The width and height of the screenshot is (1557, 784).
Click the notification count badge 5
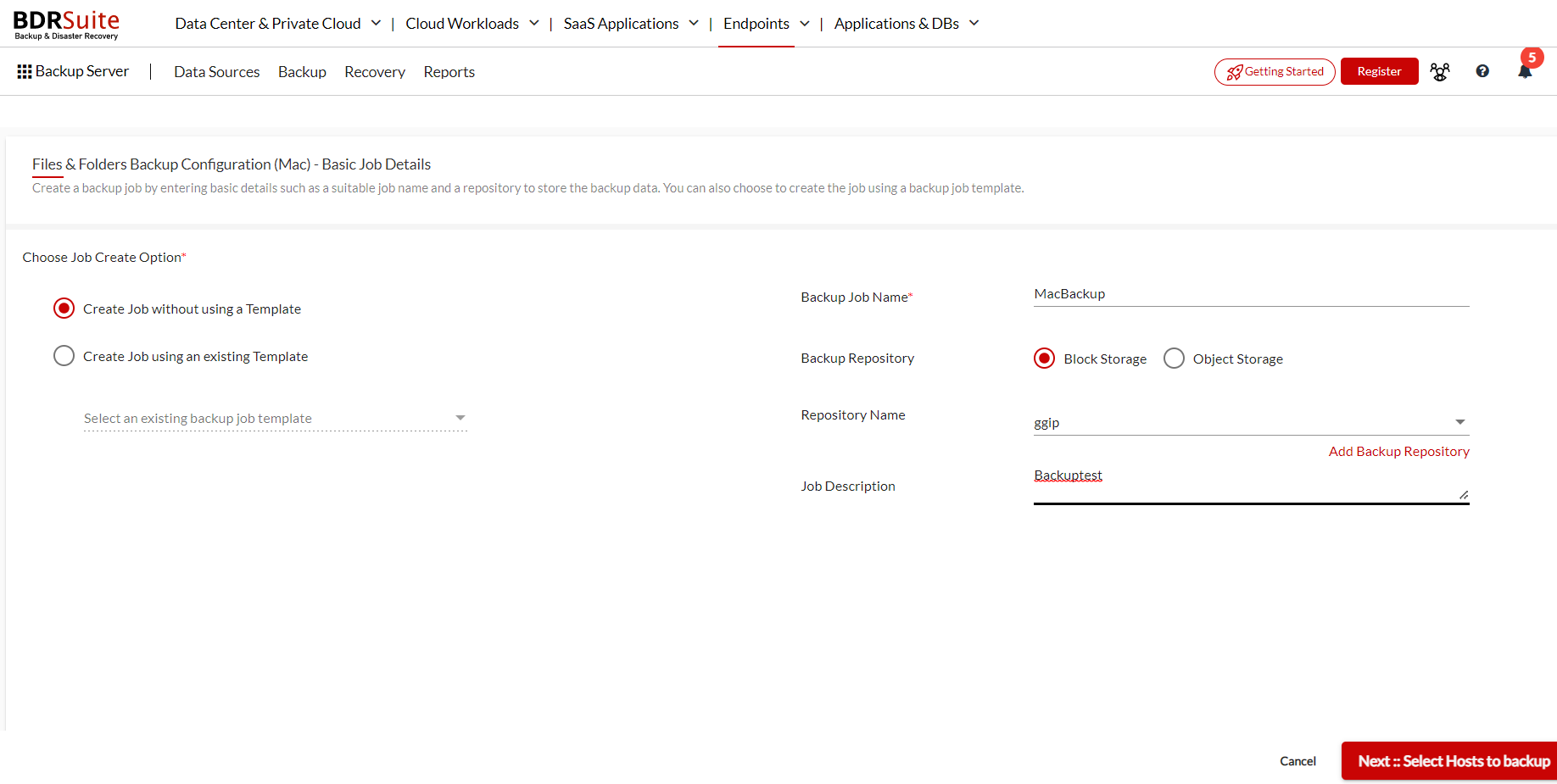[x=1532, y=58]
